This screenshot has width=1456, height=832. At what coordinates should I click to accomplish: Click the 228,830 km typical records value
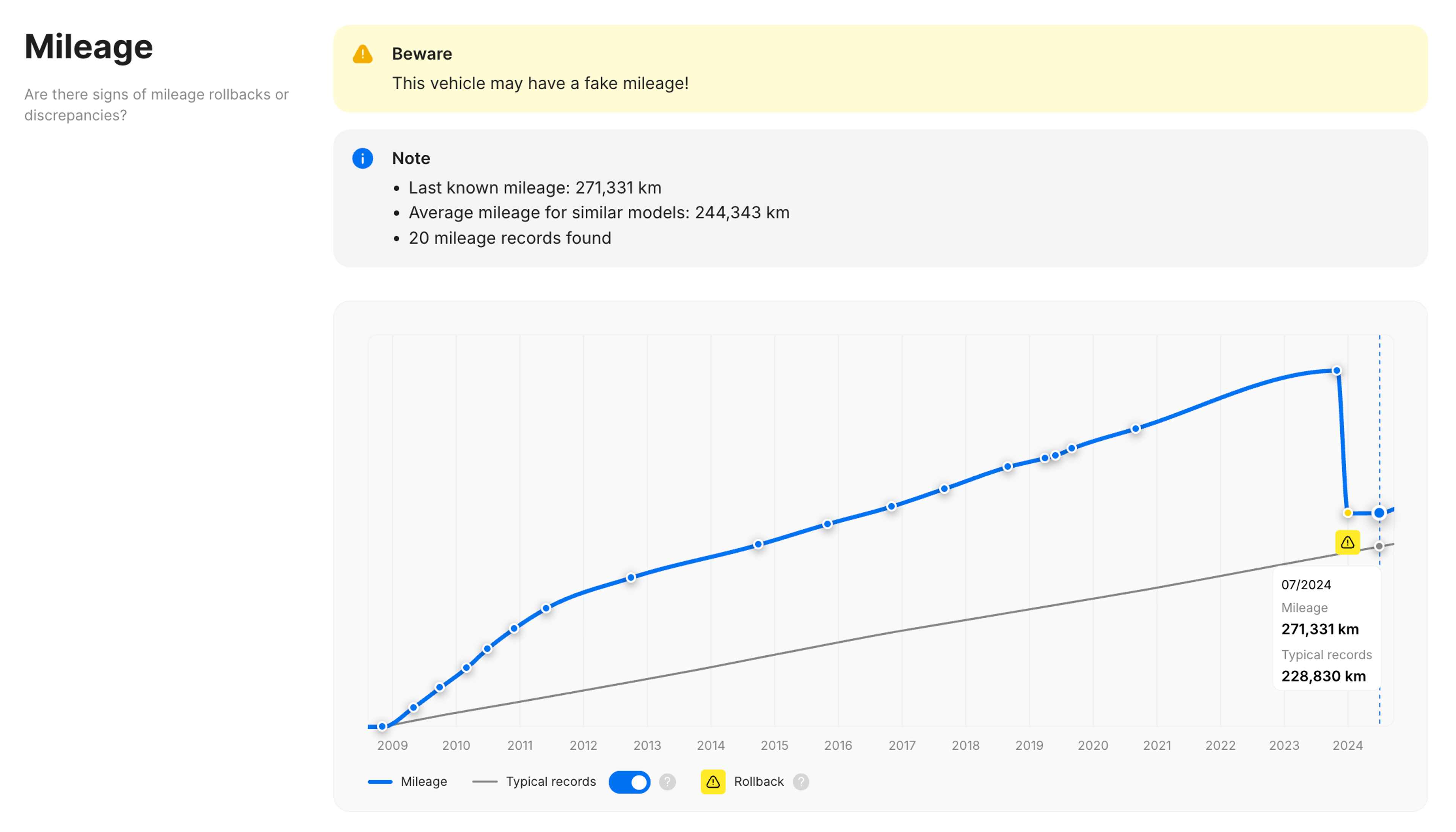click(x=1323, y=676)
